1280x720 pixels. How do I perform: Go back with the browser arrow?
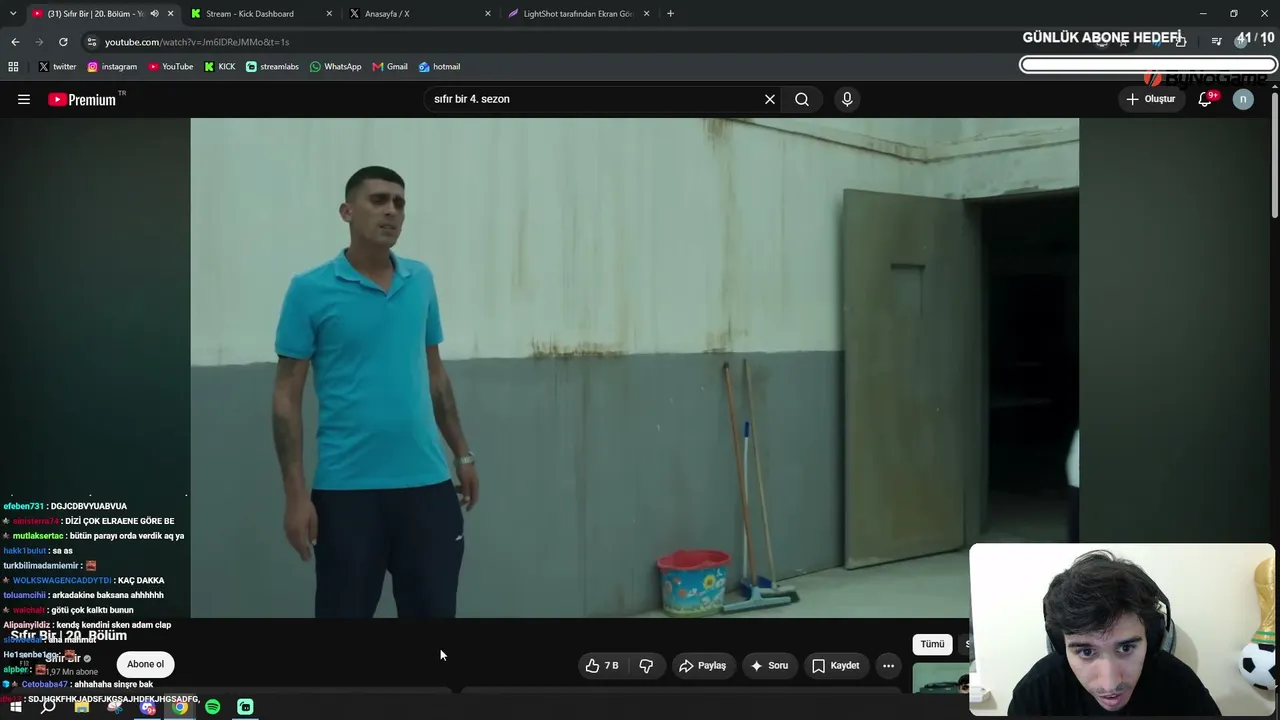click(x=15, y=42)
